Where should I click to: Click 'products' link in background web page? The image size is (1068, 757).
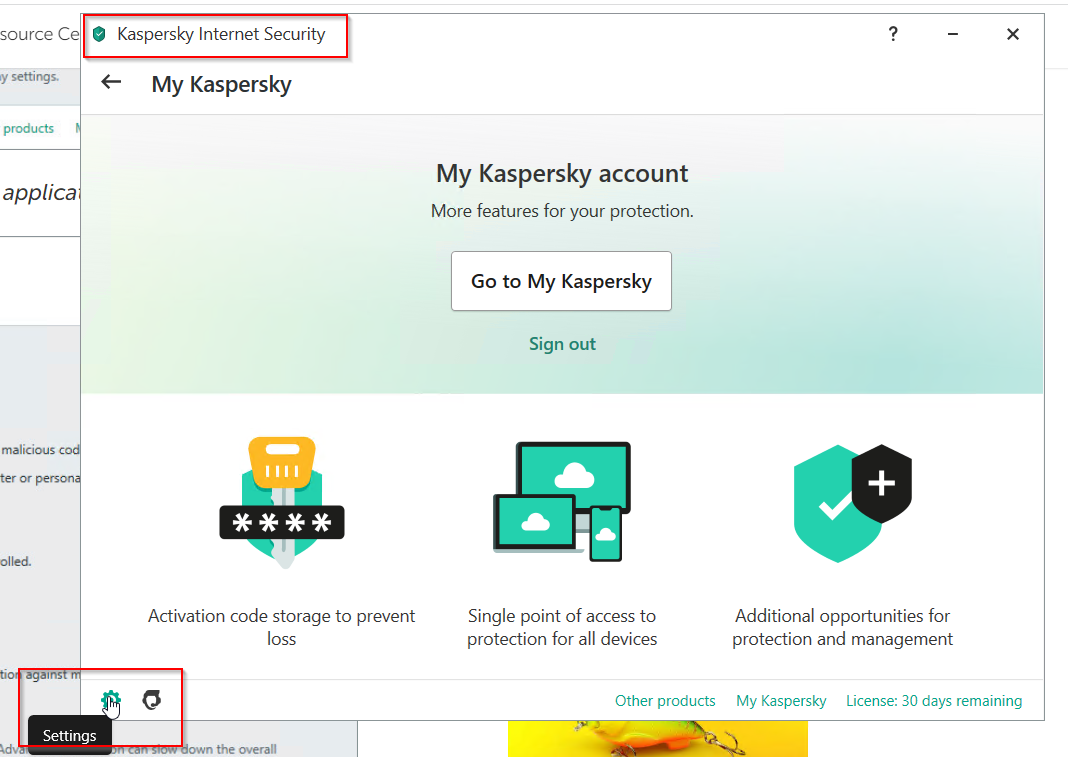28,128
